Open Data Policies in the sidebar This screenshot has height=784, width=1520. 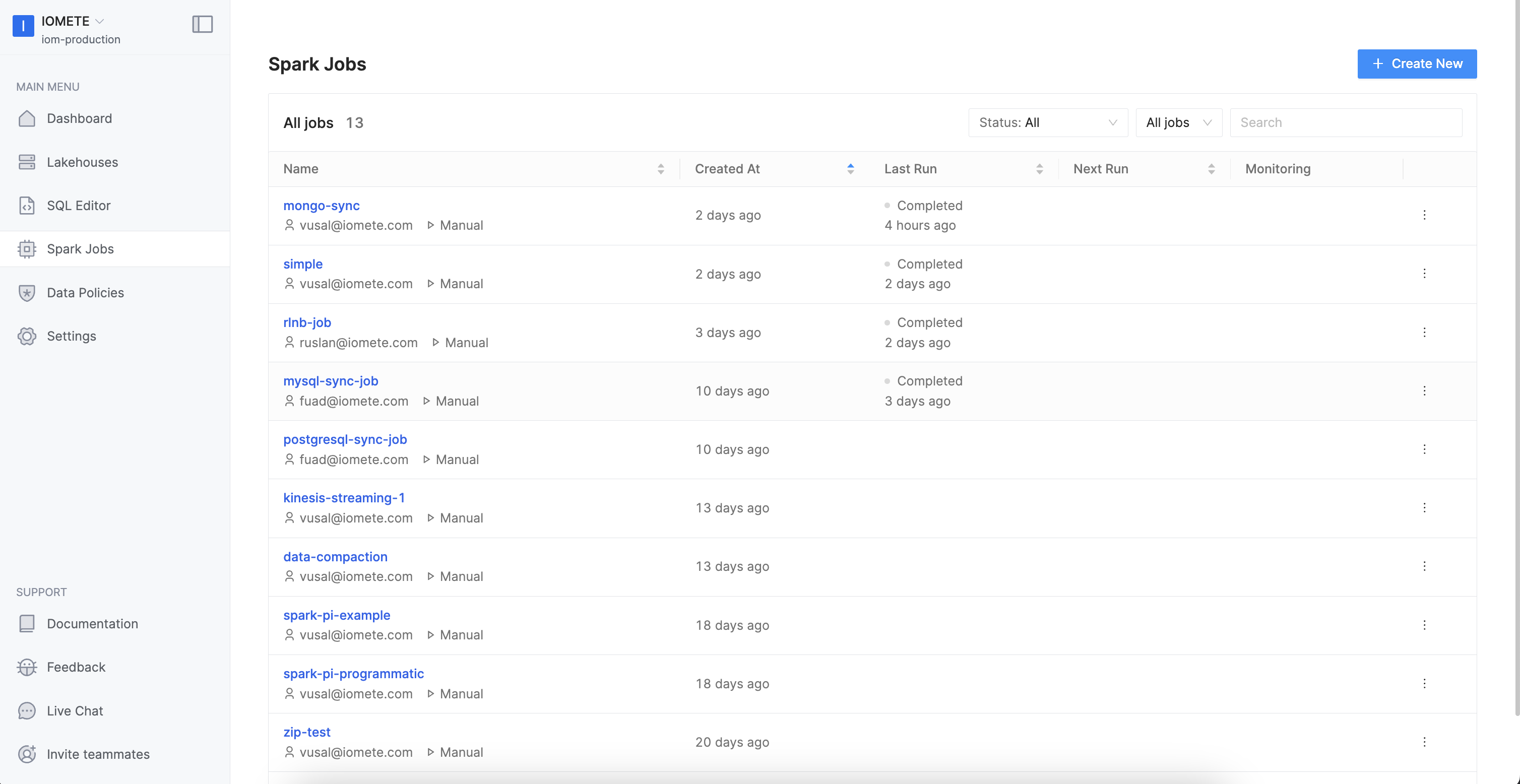[115, 293]
